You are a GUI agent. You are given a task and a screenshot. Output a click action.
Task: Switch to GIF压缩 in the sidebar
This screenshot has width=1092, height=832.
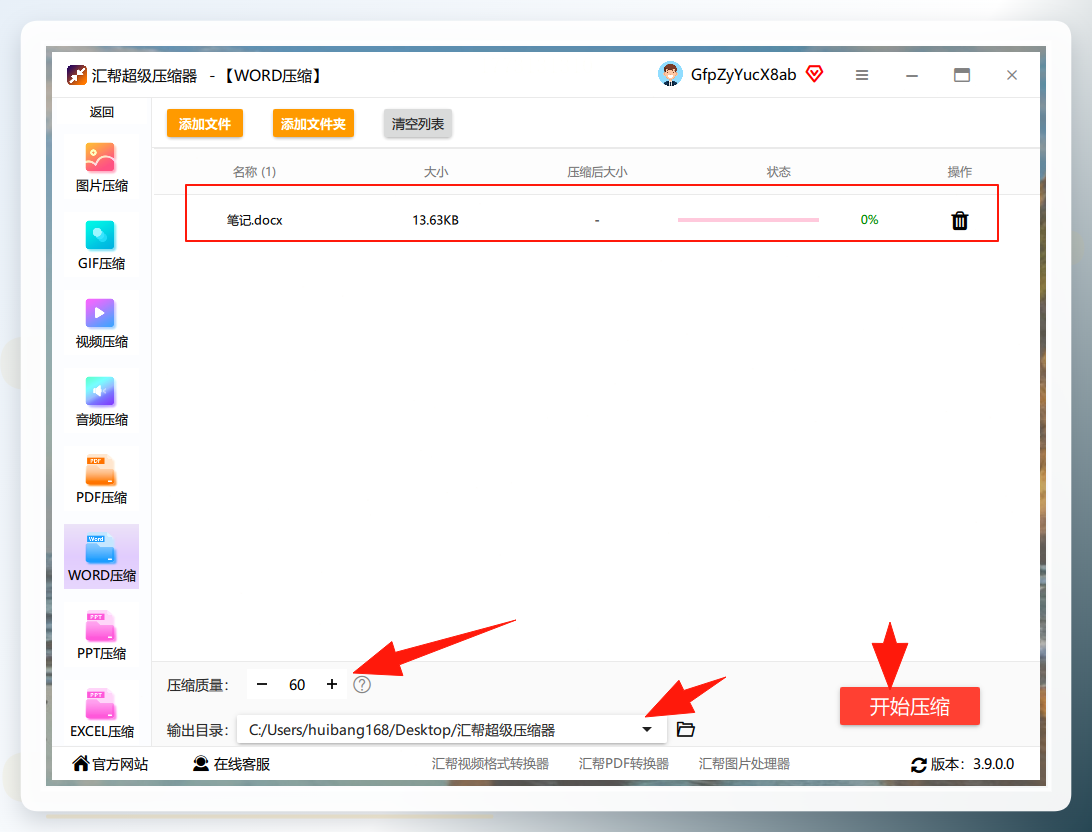101,245
